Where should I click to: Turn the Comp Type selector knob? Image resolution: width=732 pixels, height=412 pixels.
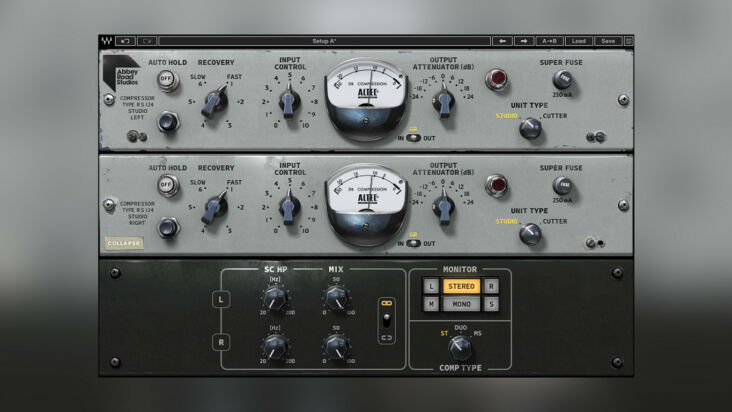tap(460, 348)
